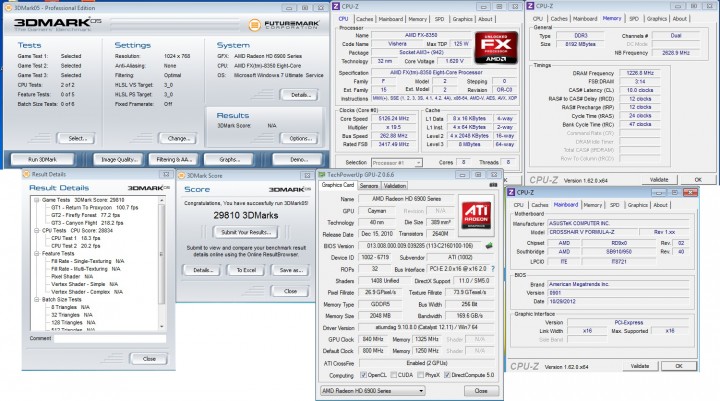This screenshot has height=401, width=720.
Task: Click the Change... button under Settings
Action: [x=178, y=138]
